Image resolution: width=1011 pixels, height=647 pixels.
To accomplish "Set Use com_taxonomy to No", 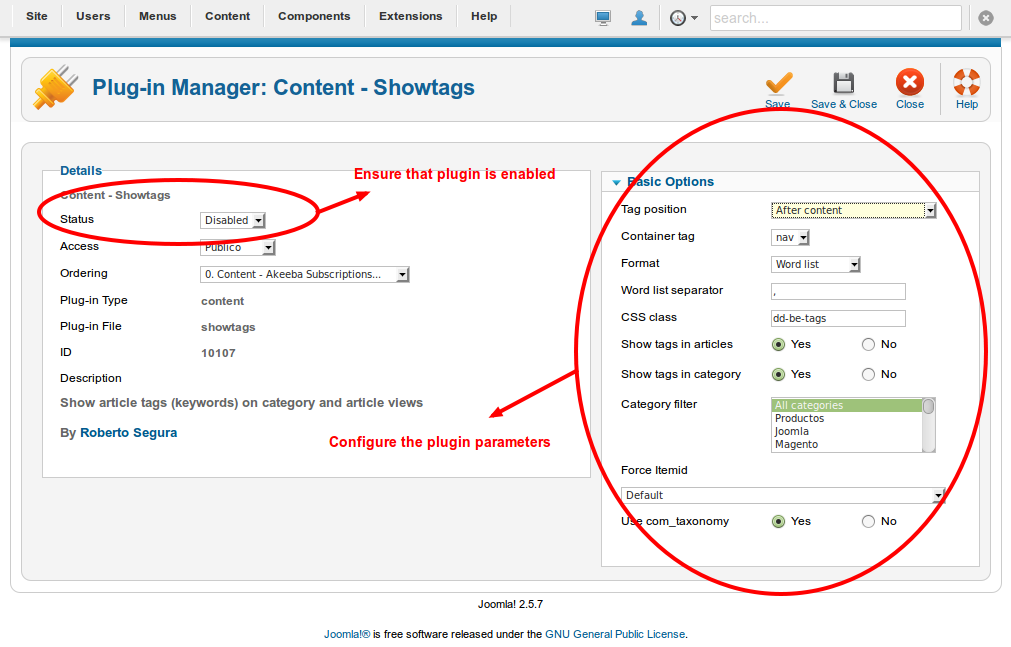I will pyautogui.click(x=868, y=521).
